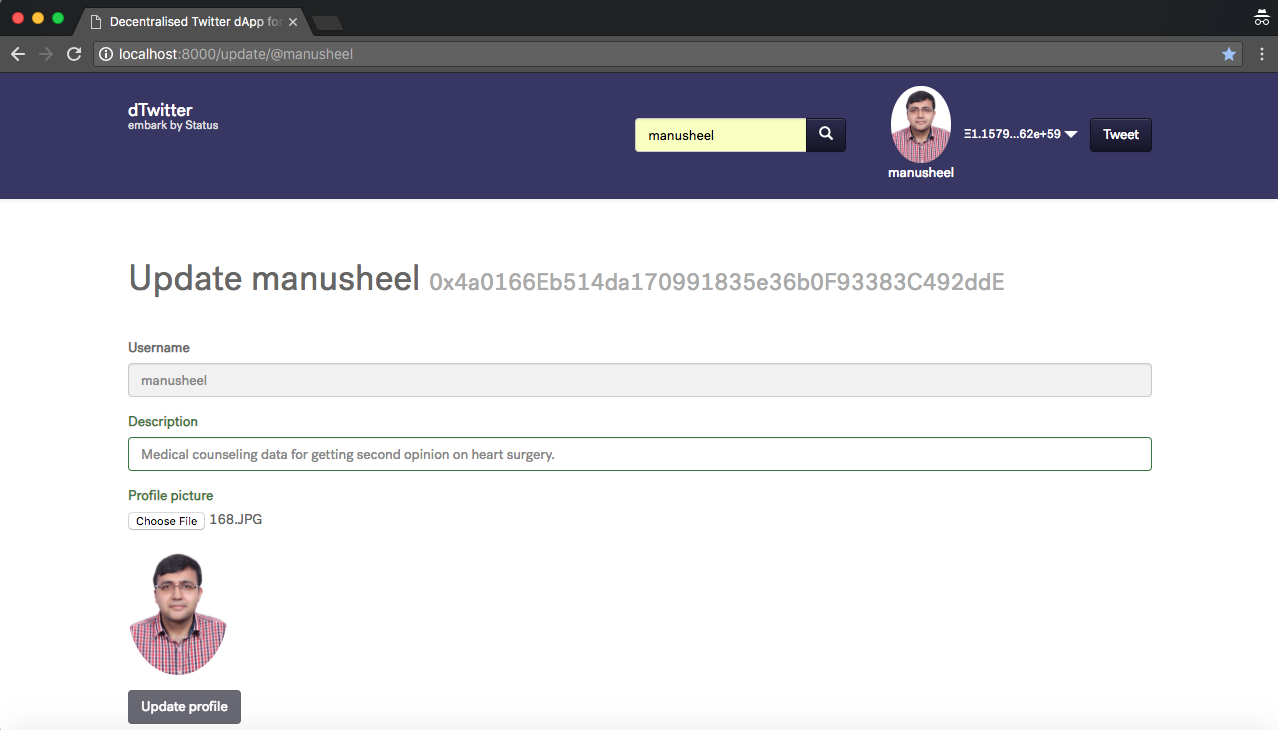
Task: Click the forward navigation arrow
Action: pos(45,53)
